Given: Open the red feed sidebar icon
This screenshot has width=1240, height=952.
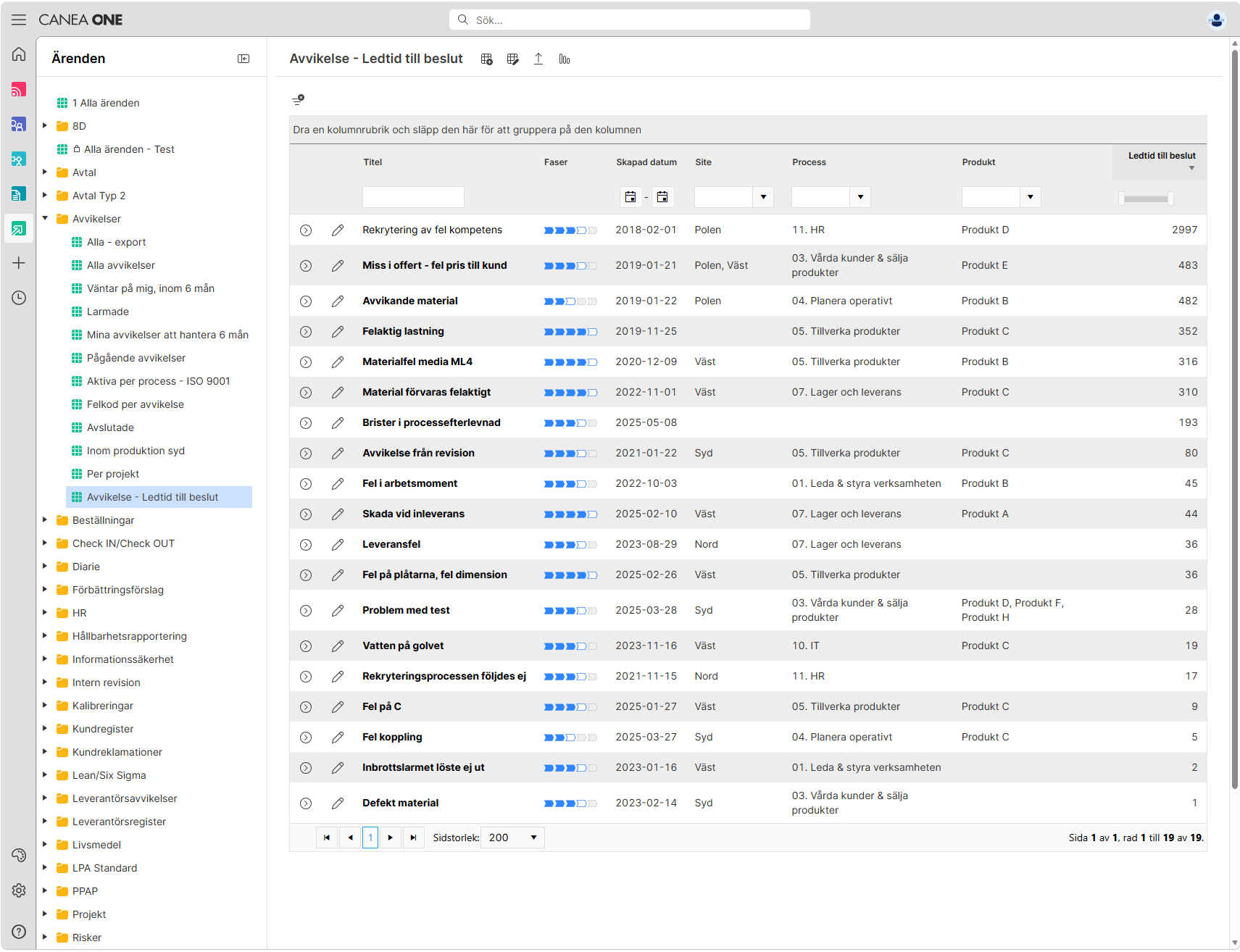Looking at the screenshot, I should [19, 89].
